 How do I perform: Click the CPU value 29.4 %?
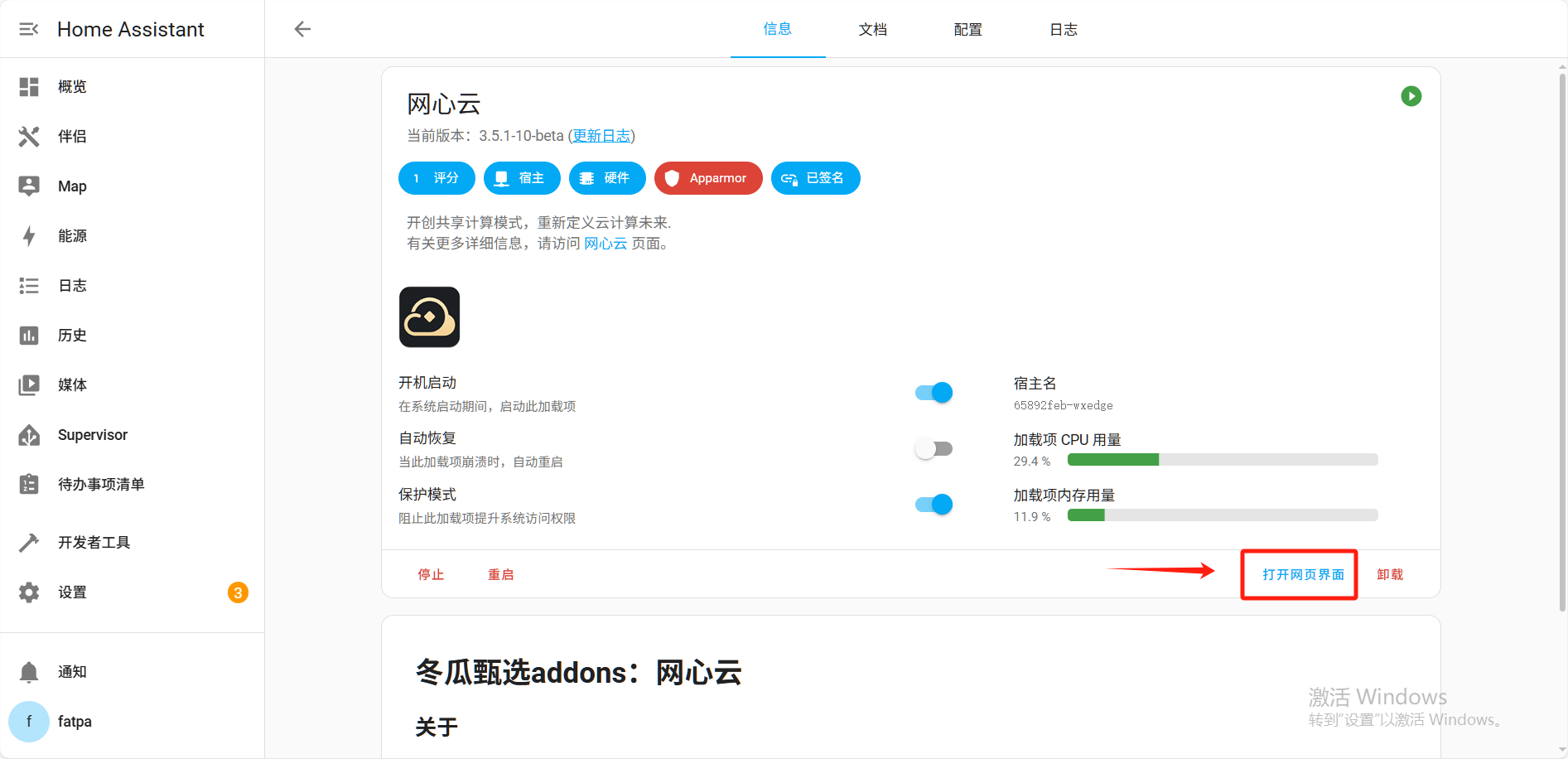click(x=1032, y=461)
